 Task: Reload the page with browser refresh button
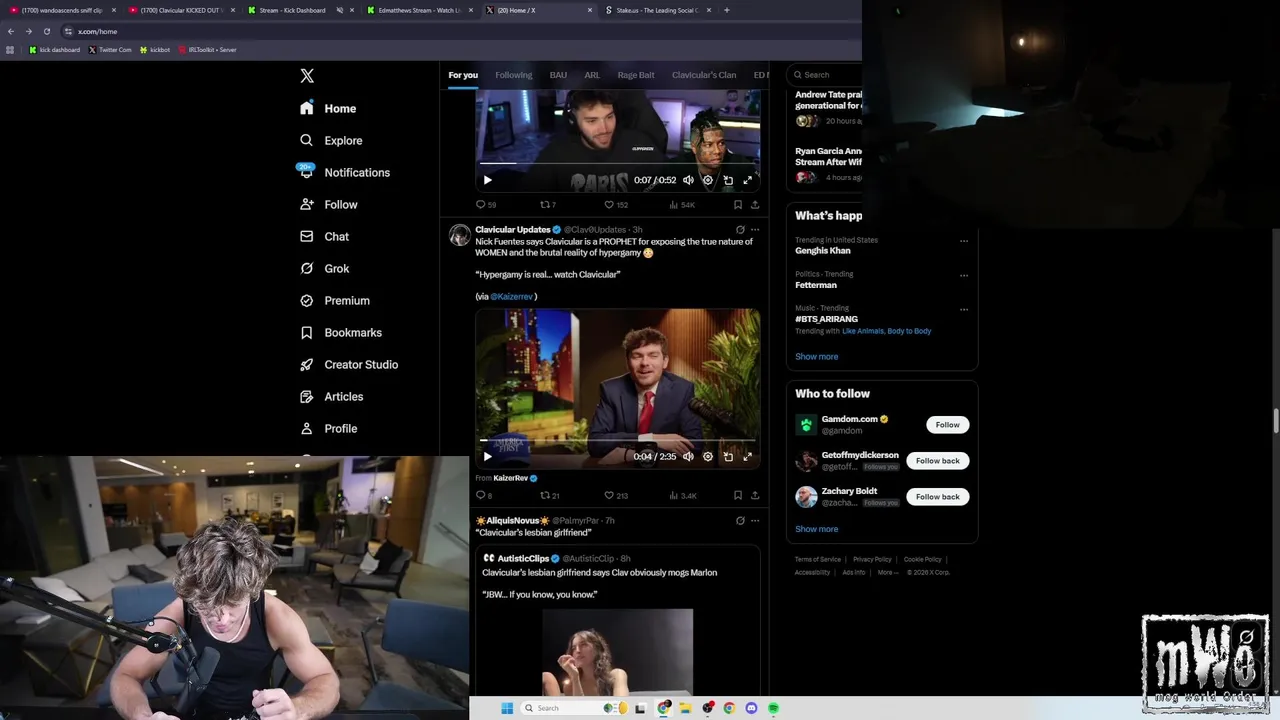tap(46, 31)
